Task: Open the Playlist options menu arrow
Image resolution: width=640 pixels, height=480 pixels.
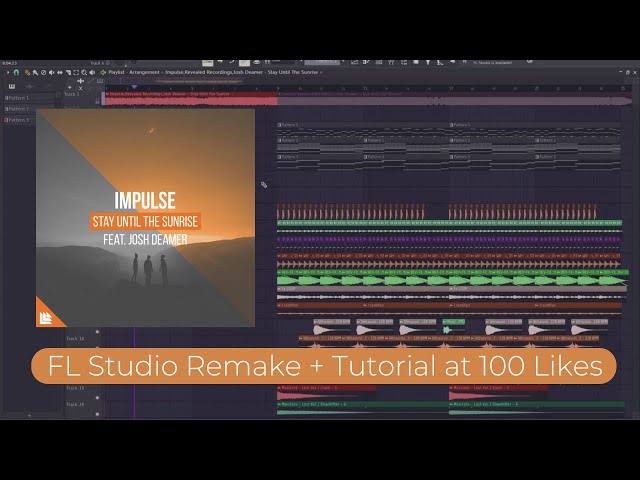Action: click(8, 72)
